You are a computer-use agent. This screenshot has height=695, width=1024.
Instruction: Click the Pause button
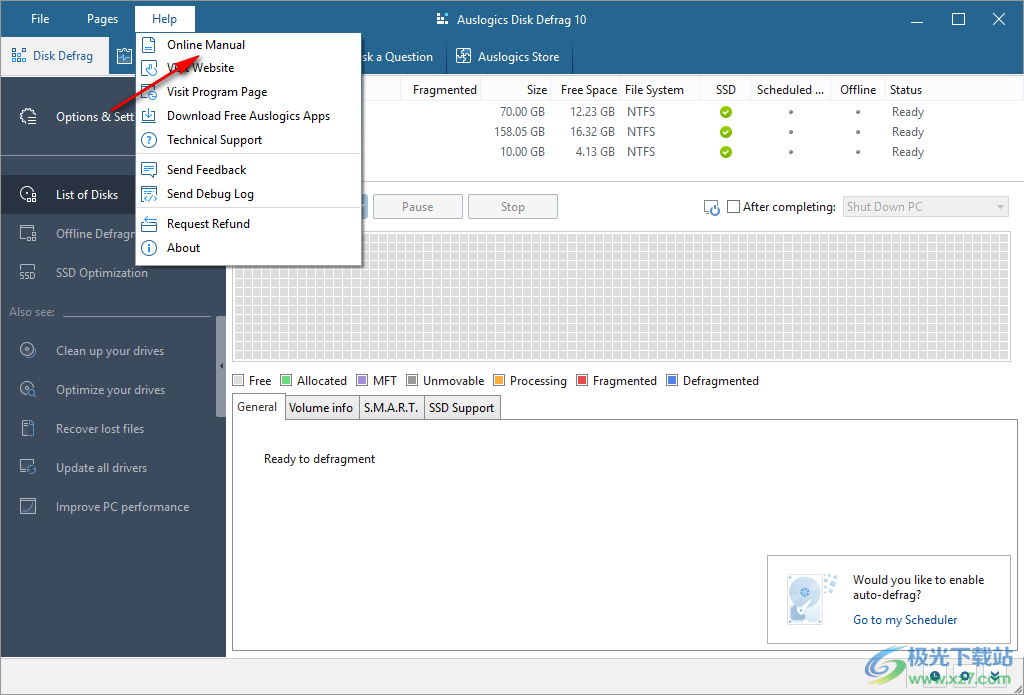pyautogui.click(x=417, y=206)
